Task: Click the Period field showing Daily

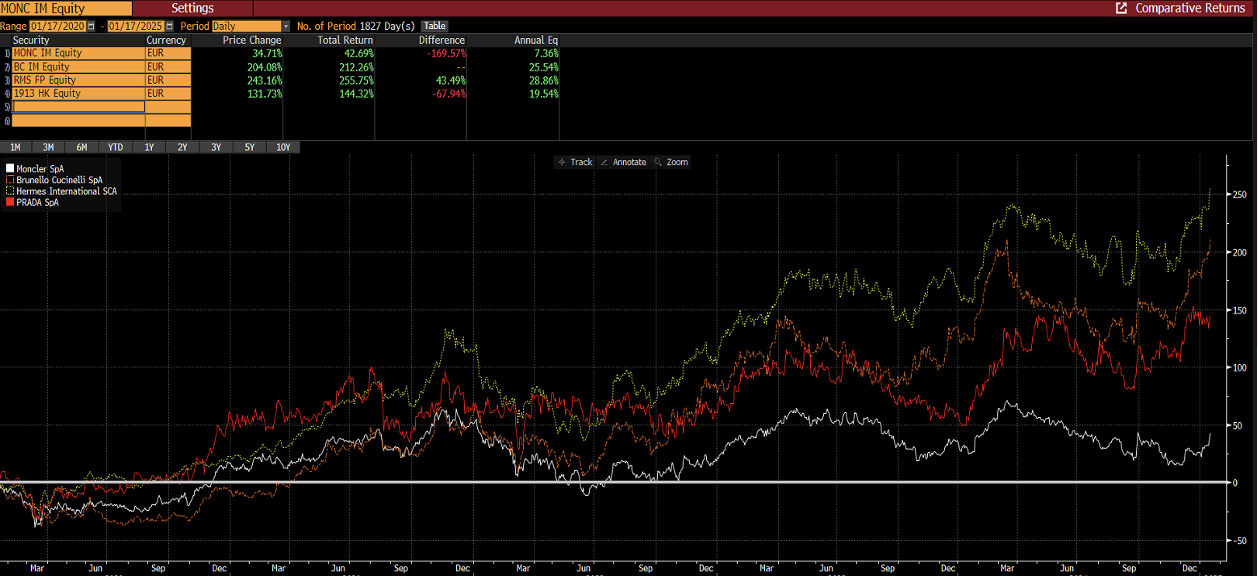Action: click(x=246, y=25)
